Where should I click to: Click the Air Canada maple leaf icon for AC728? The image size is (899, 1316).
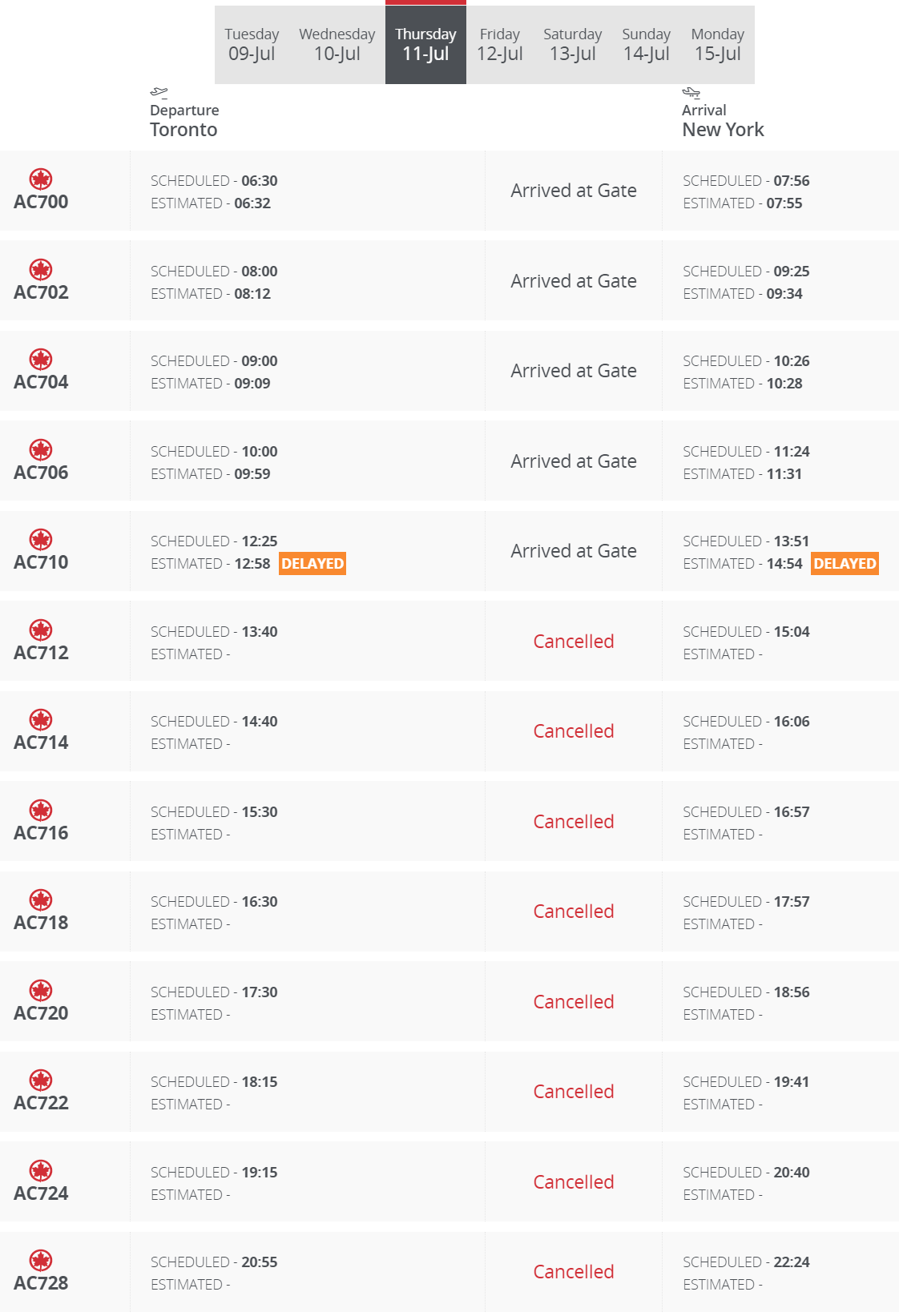pyautogui.click(x=41, y=1260)
